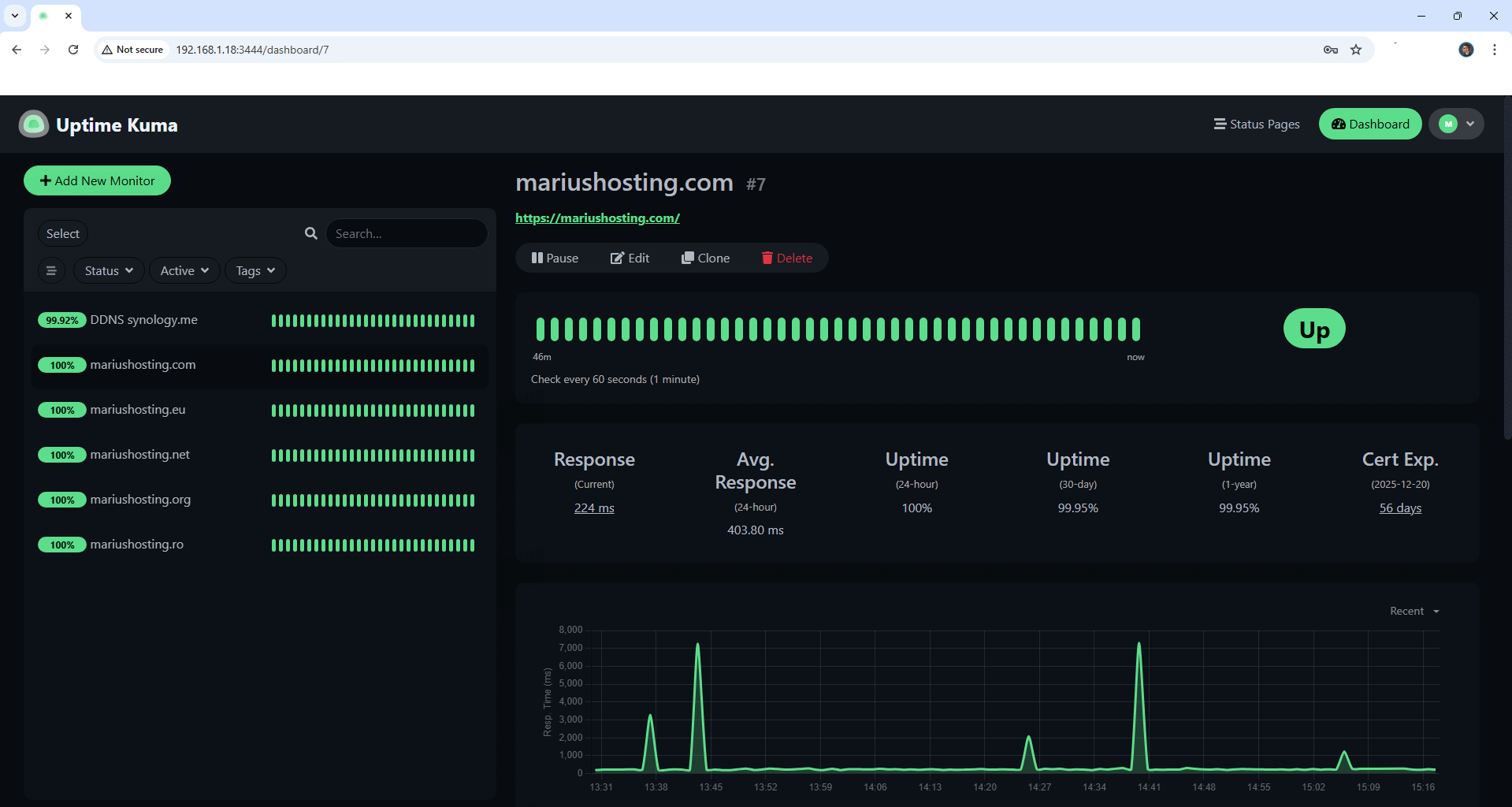The image size is (1512, 807).
Task: Open the Status Pages menu
Action: click(x=1257, y=124)
